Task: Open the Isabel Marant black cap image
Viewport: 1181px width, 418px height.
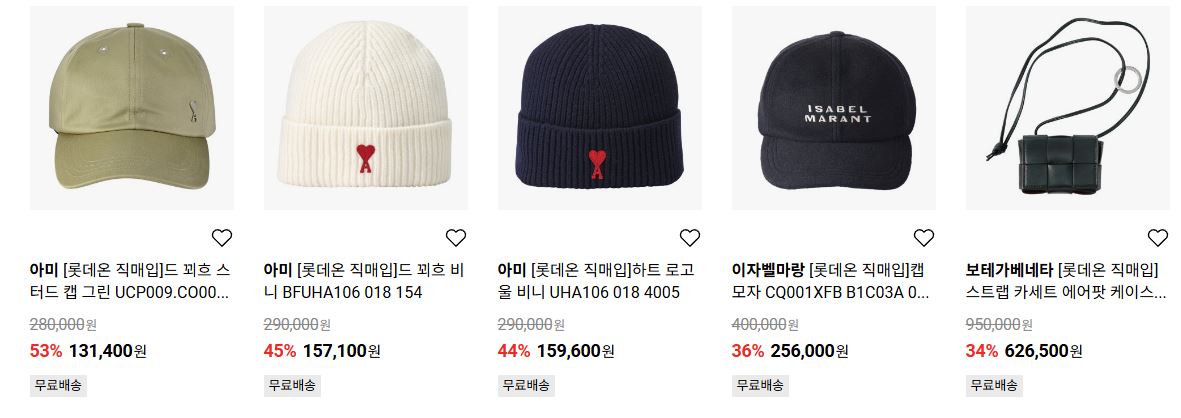Action: tap(834, 108)
